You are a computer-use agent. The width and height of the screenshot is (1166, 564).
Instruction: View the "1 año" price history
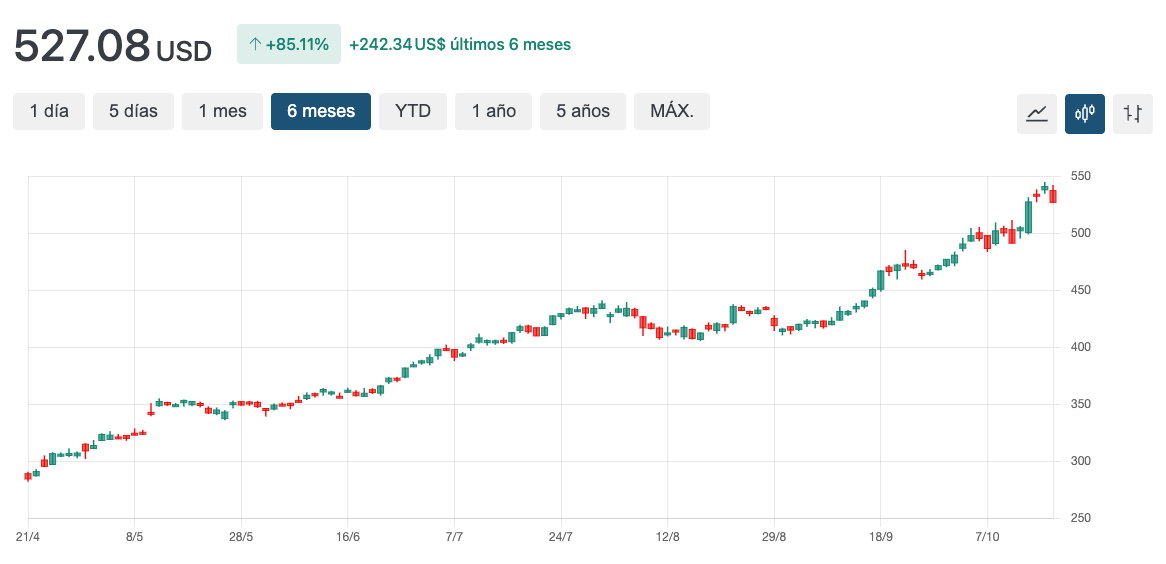[494, 111]
